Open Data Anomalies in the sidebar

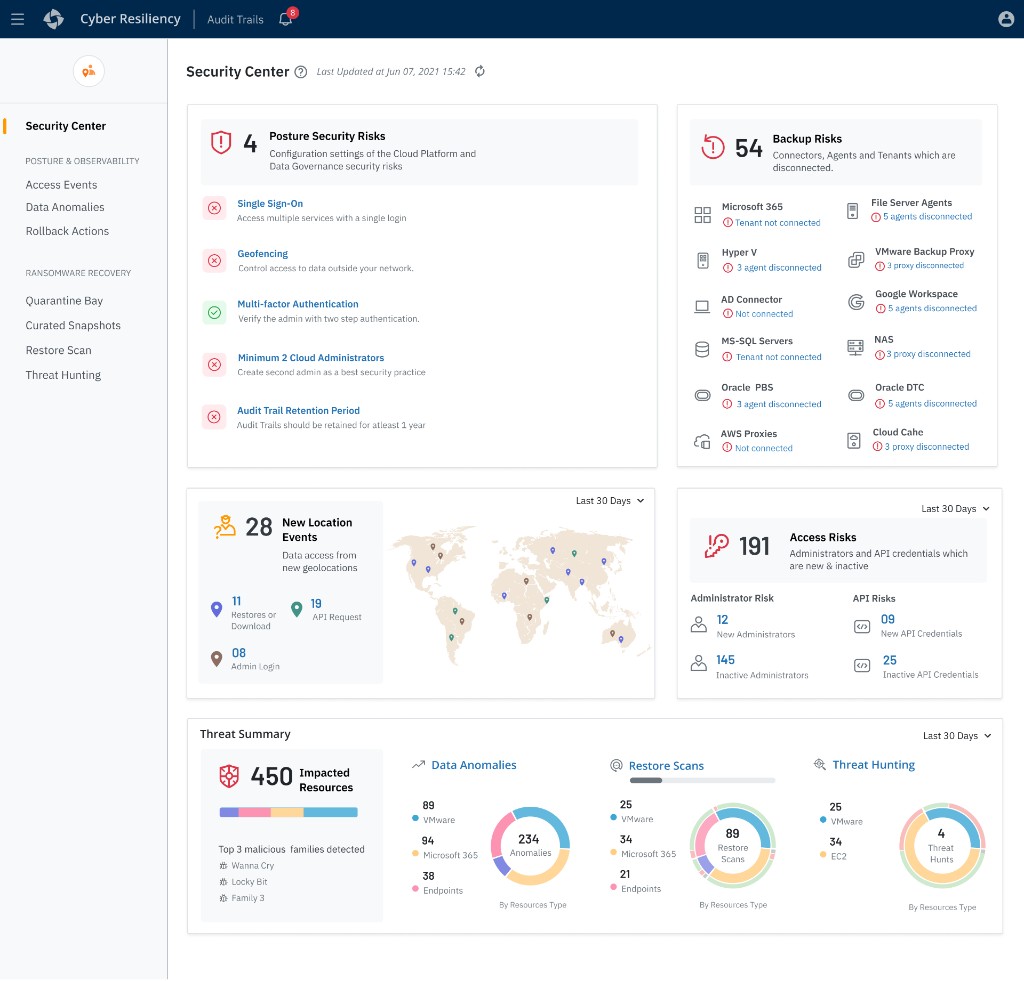click(65, 207)
